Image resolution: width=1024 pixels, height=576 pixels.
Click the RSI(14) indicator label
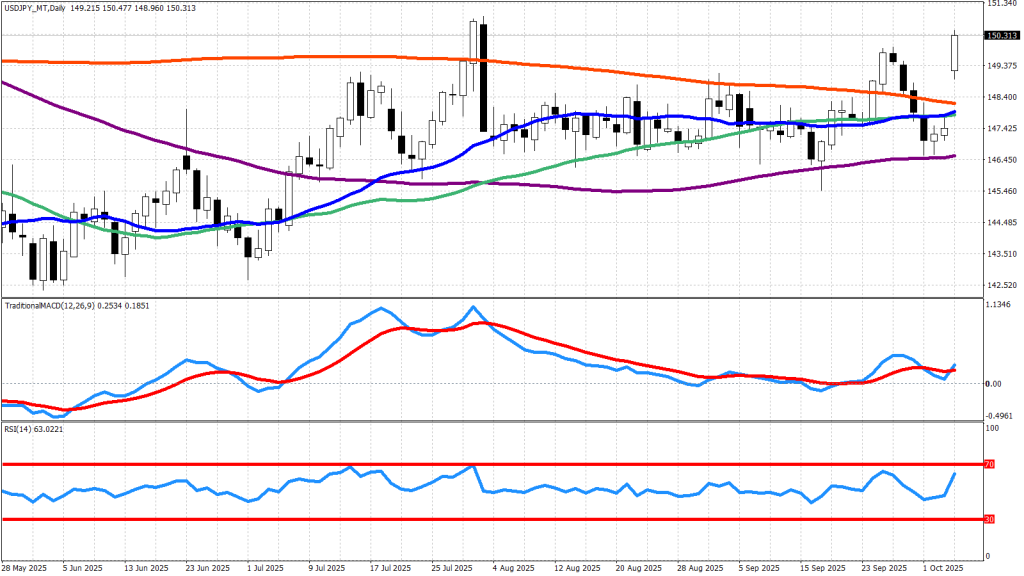tap(20, 428)
